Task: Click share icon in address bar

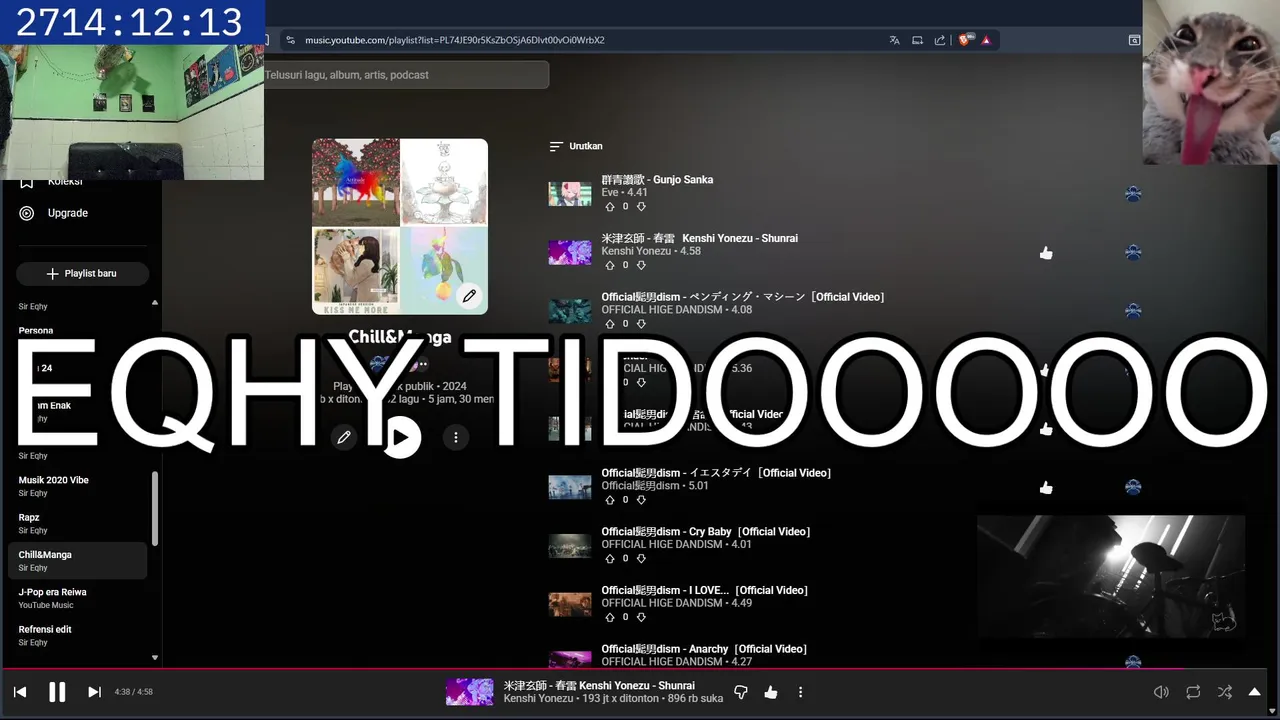Action: point(940,40)
